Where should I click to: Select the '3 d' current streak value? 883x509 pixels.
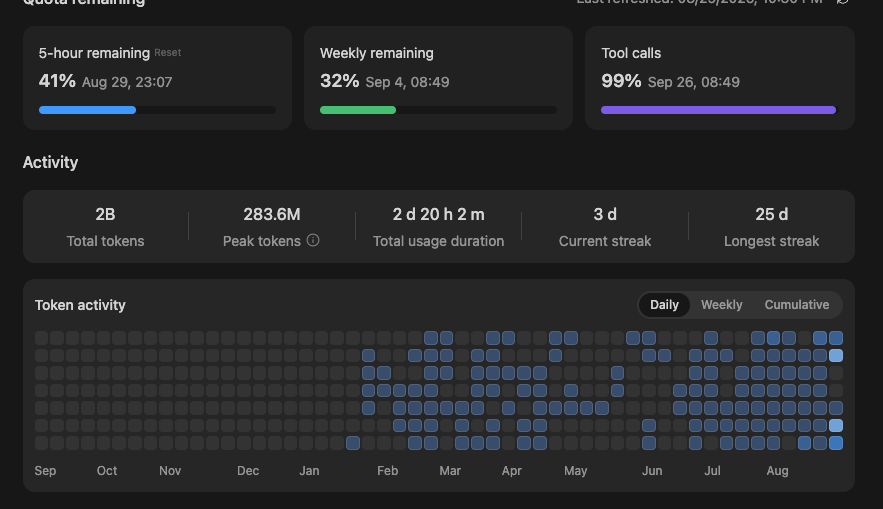(x=605, y=215)
